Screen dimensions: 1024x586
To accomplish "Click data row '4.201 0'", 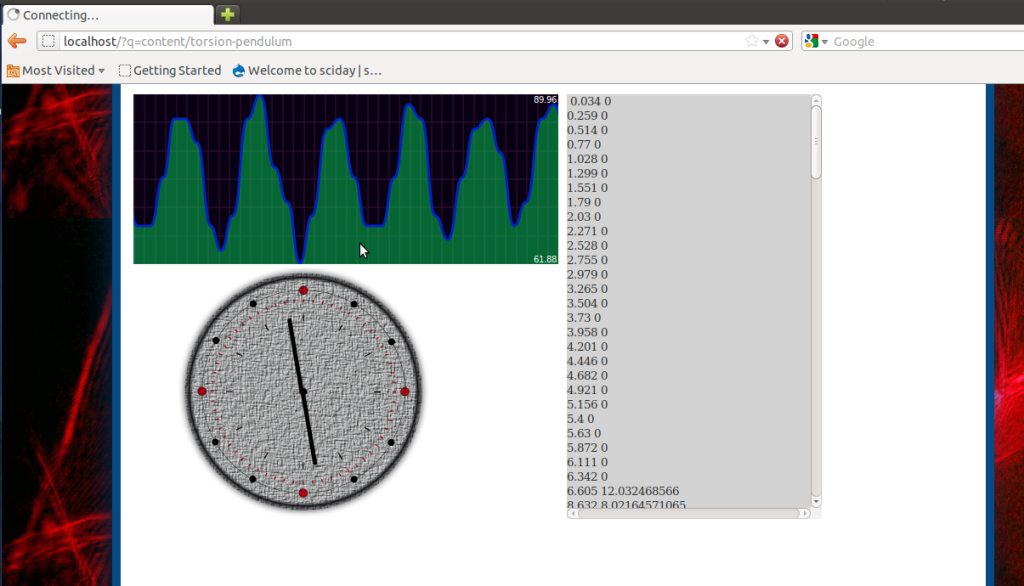I will click(x=587, y=346).
